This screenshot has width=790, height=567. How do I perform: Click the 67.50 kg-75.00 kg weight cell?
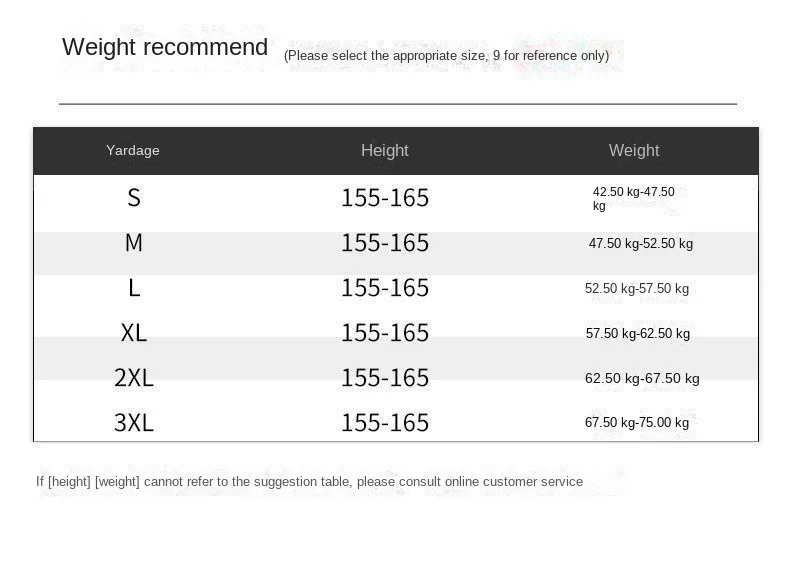[x=637, y=422]
